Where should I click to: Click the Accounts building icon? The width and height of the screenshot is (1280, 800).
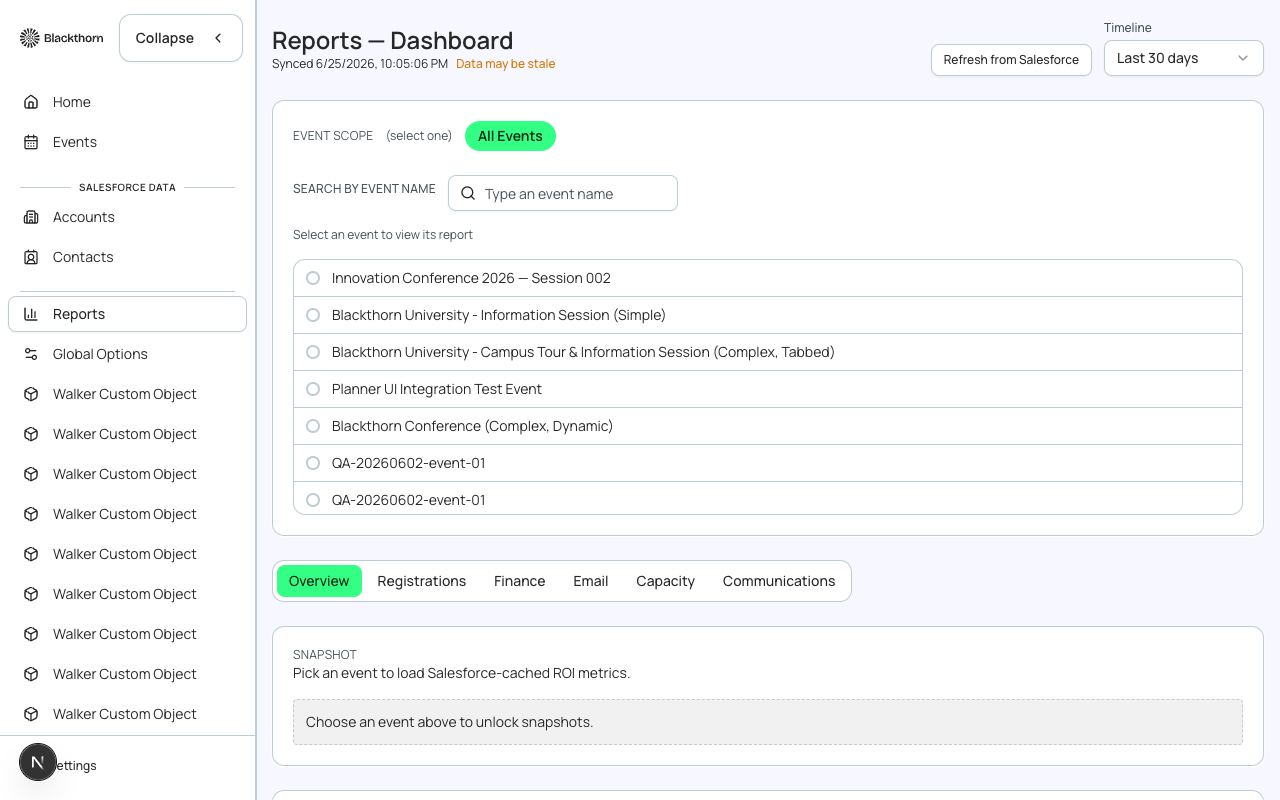(31, 217)
